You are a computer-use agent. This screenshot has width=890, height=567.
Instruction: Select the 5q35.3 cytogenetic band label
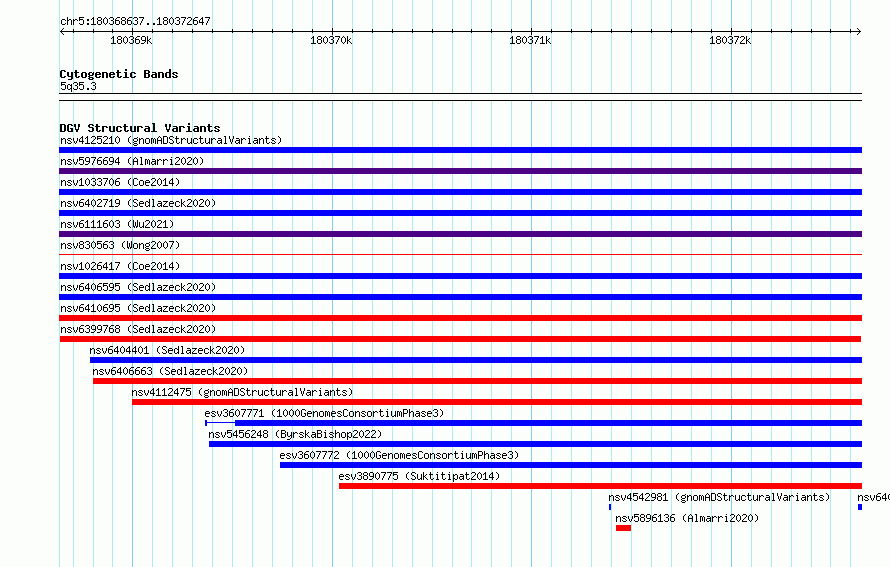[x=78, y=86]
